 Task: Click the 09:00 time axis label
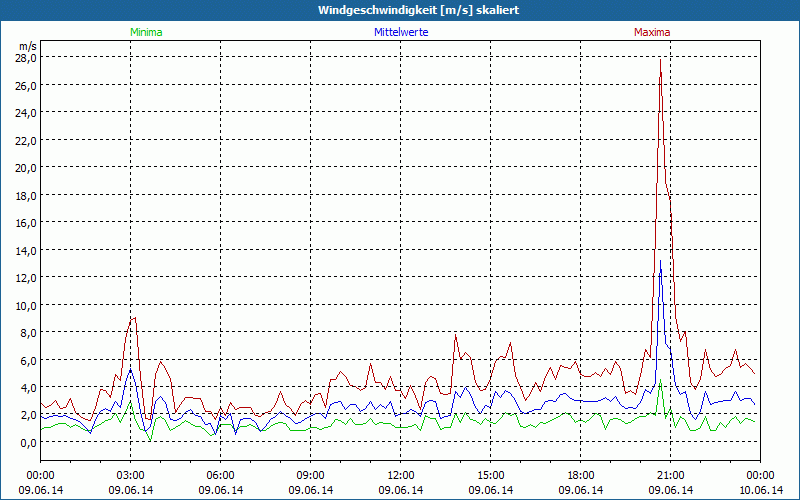point(311,475)
